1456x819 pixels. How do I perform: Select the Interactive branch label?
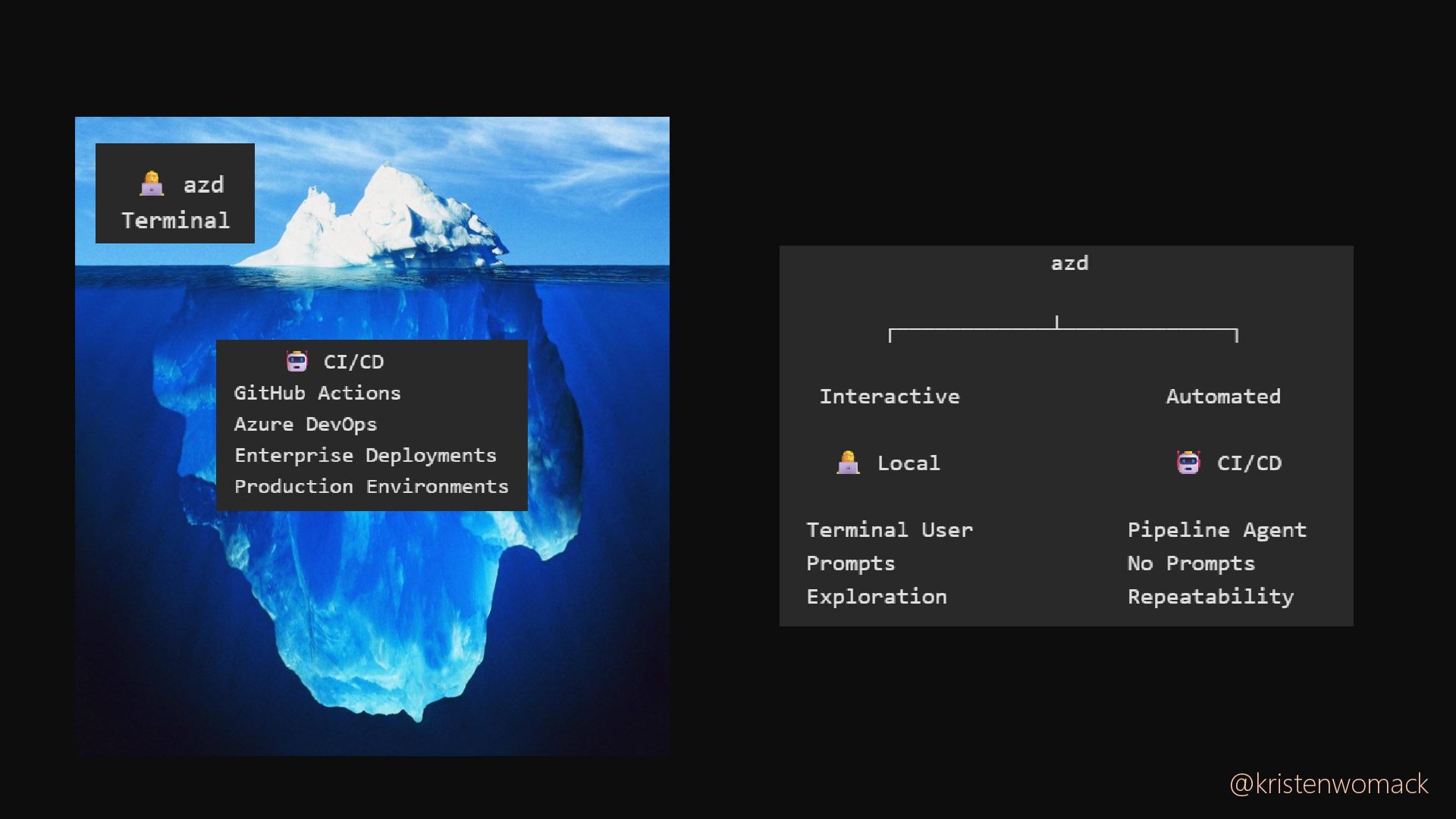890,396
